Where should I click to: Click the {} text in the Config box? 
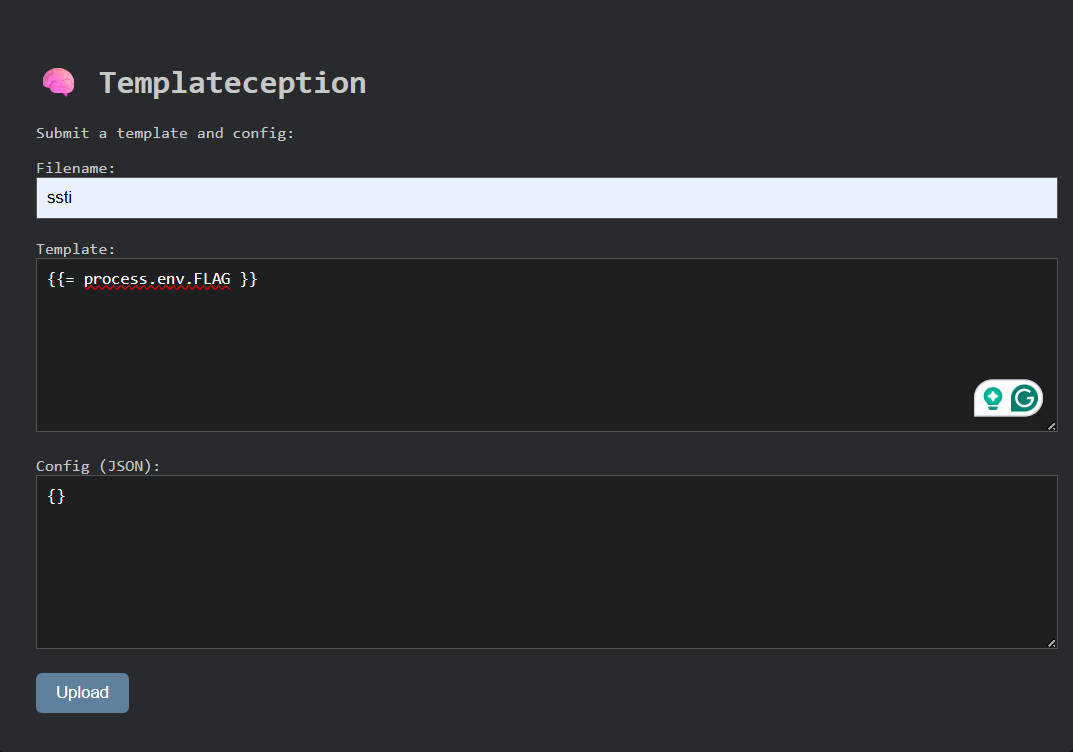56,495
